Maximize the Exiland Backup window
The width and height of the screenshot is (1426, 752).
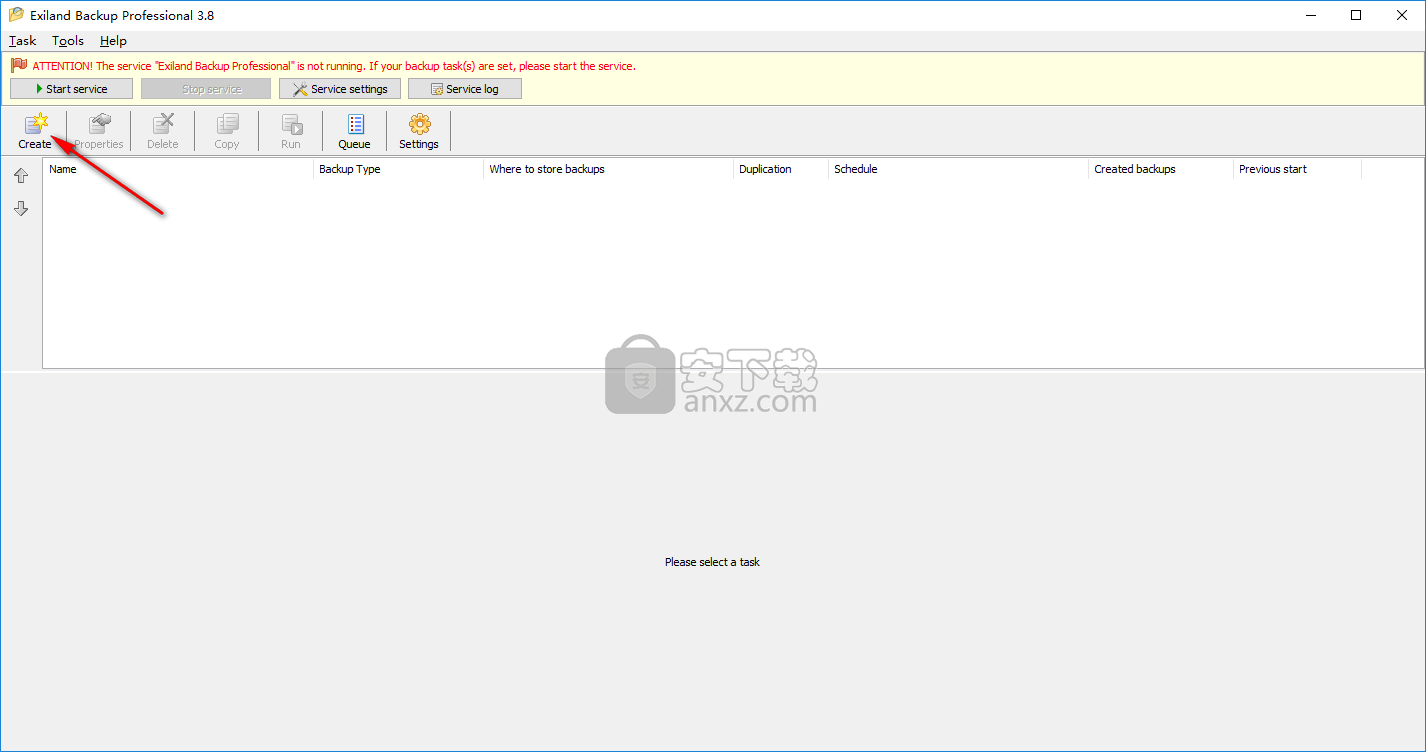(x=1356, y=15)
